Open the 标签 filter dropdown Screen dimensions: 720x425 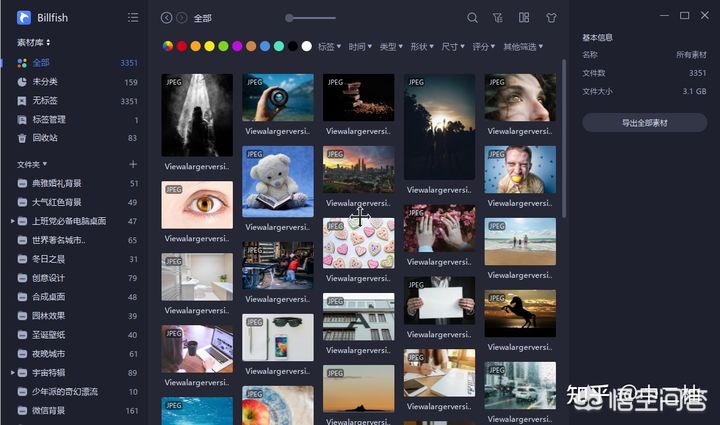coord(329,46)
